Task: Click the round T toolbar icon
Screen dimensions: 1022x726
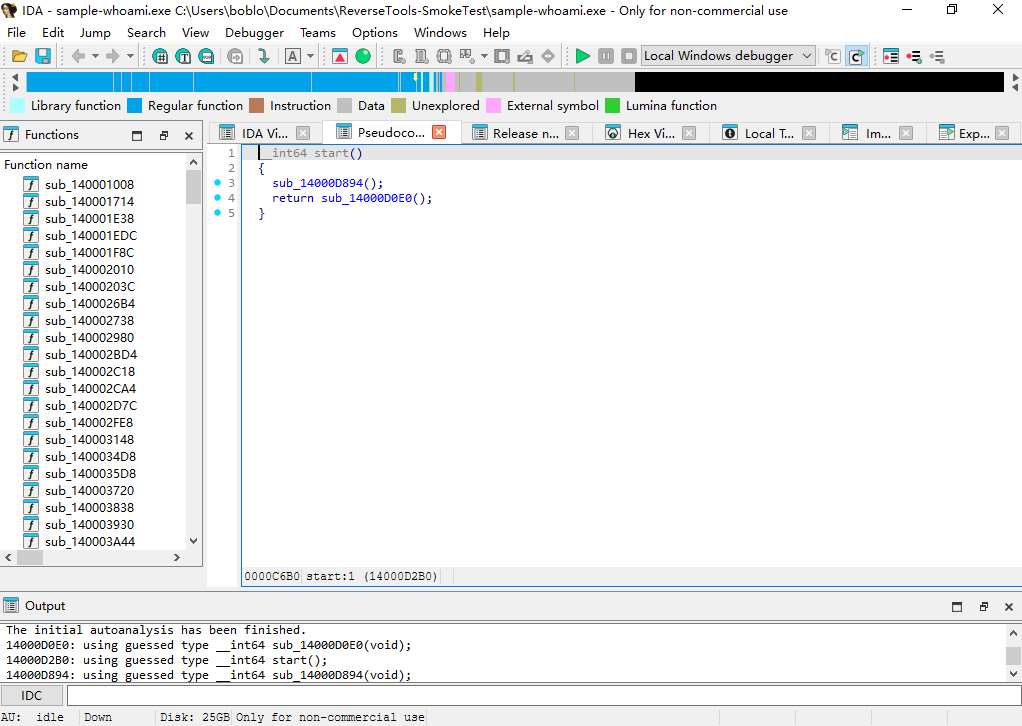Action: [x=183, y=56]
